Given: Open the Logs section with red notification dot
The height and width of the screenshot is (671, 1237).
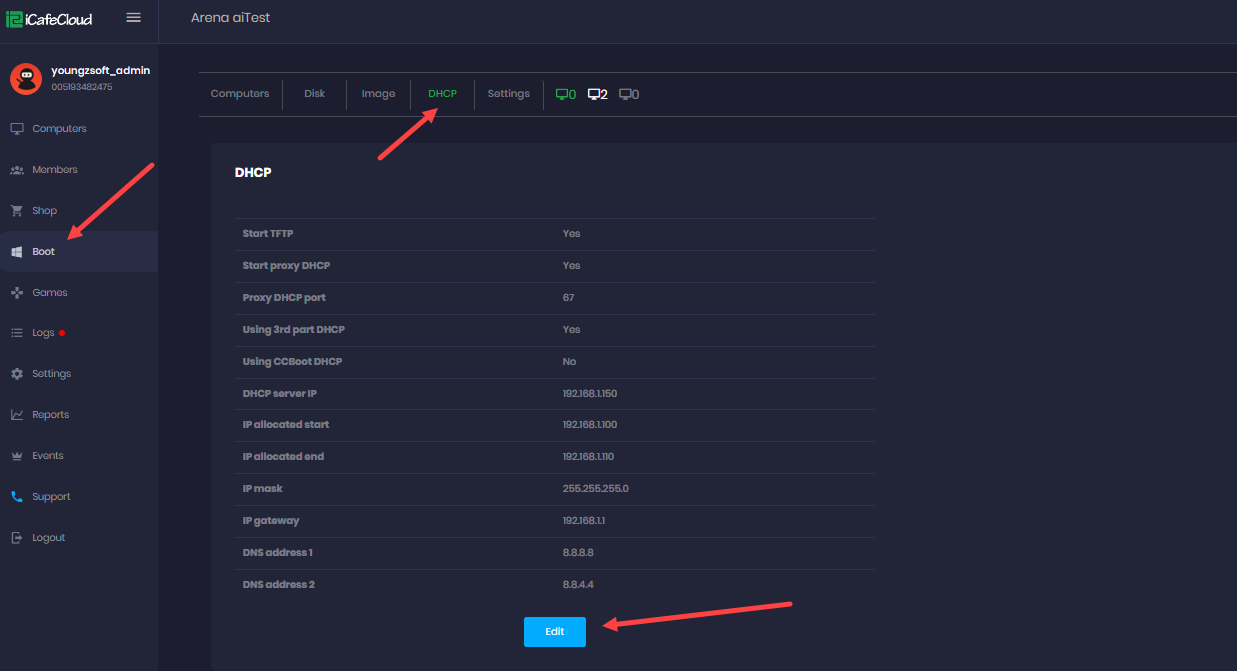Looking at the screenshot, I should coord(42,332).
